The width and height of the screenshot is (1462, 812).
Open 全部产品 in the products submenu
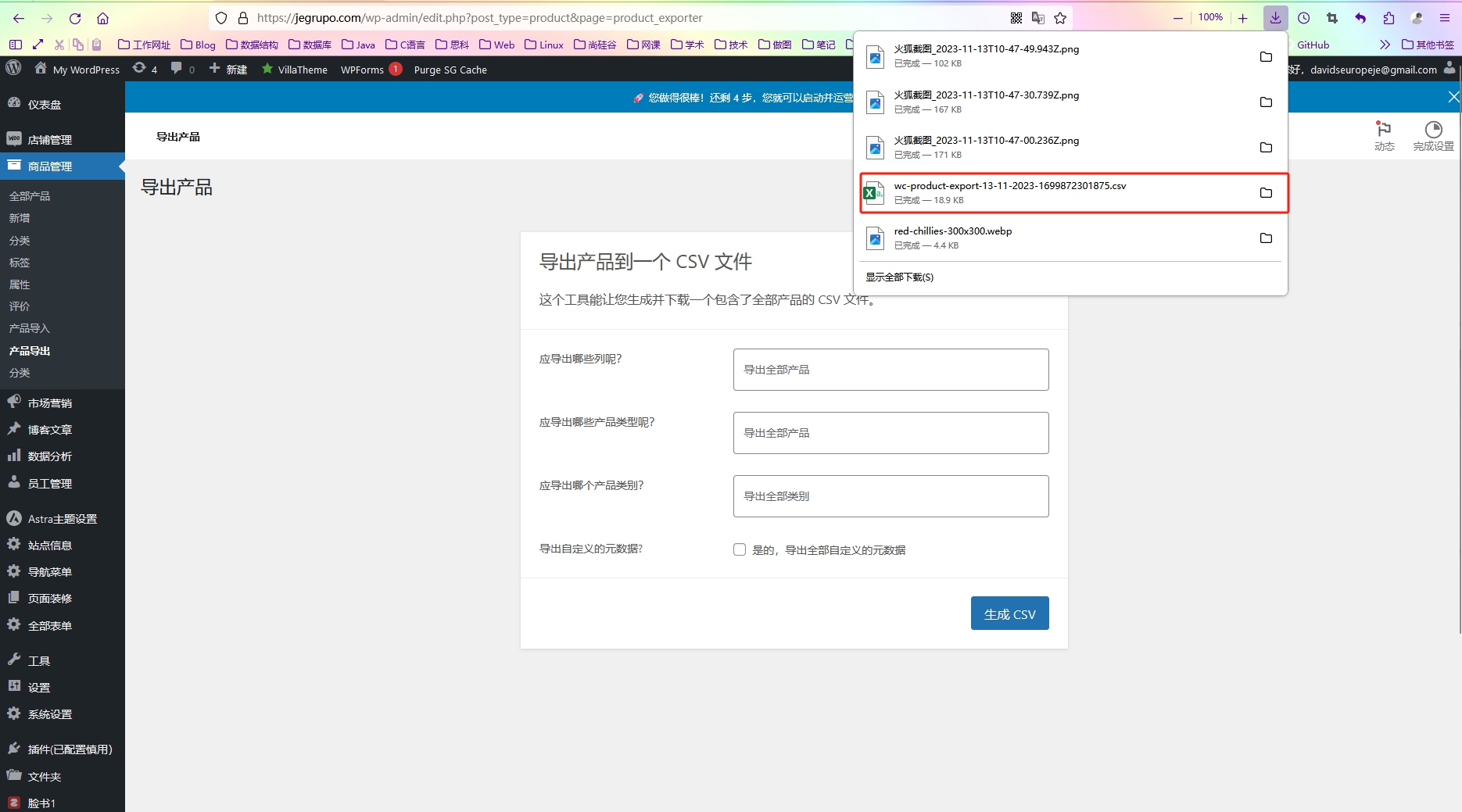pos(30,196)
